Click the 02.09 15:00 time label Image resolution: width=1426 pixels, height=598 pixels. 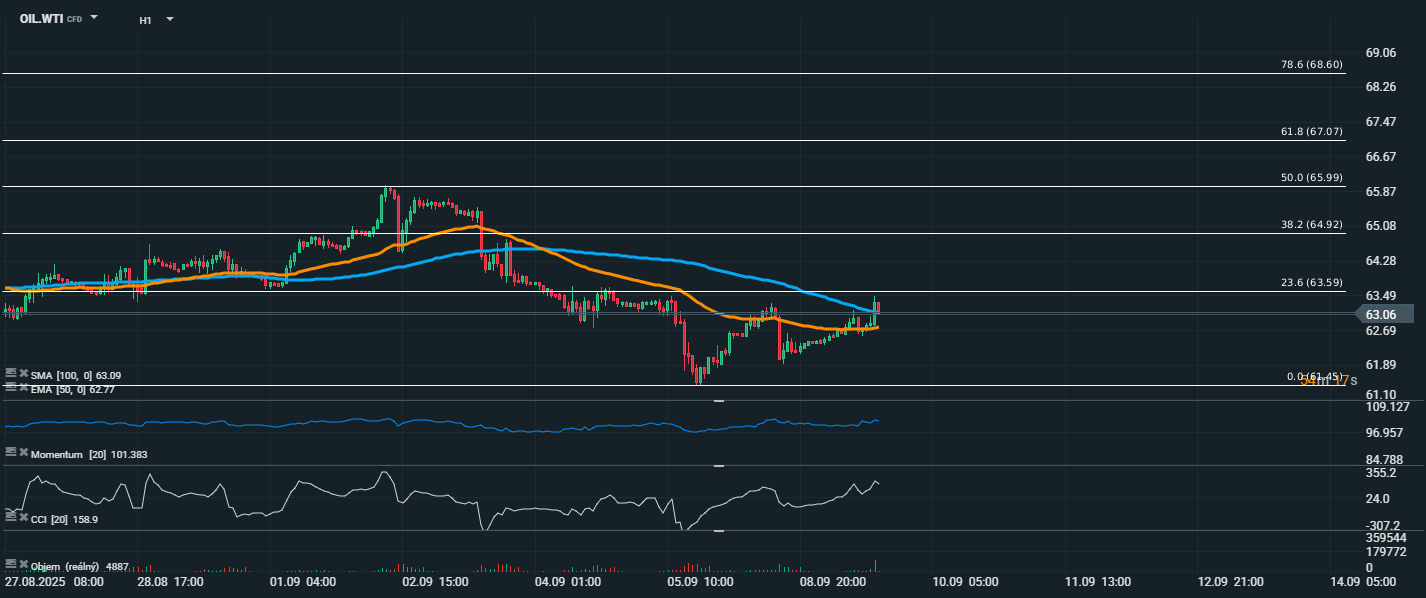click(436, 581)
